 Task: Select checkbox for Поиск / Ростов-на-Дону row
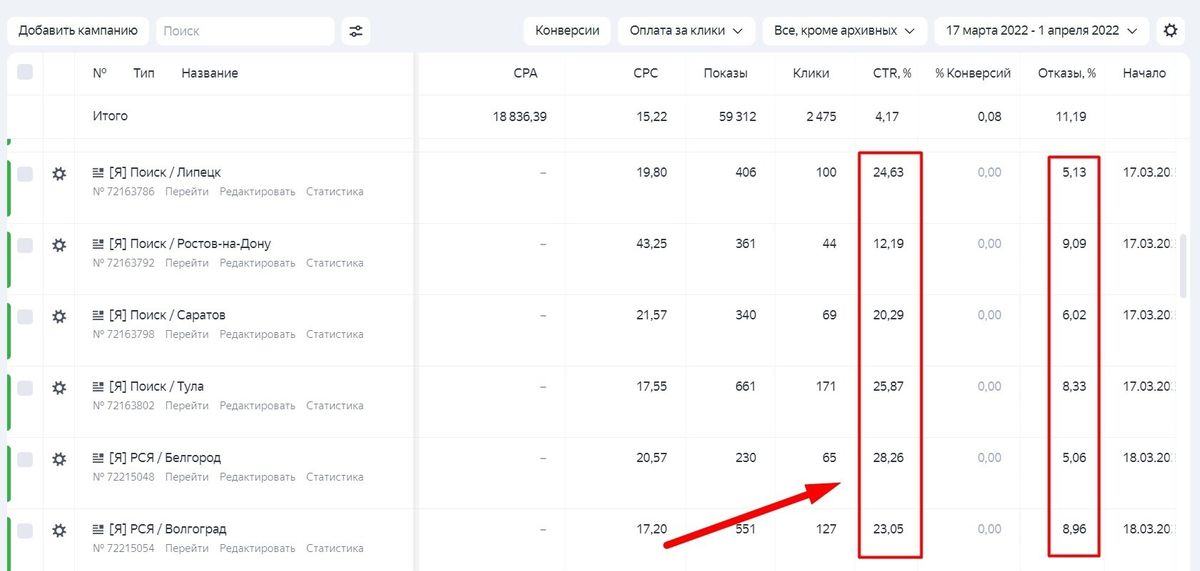point(25,245)
